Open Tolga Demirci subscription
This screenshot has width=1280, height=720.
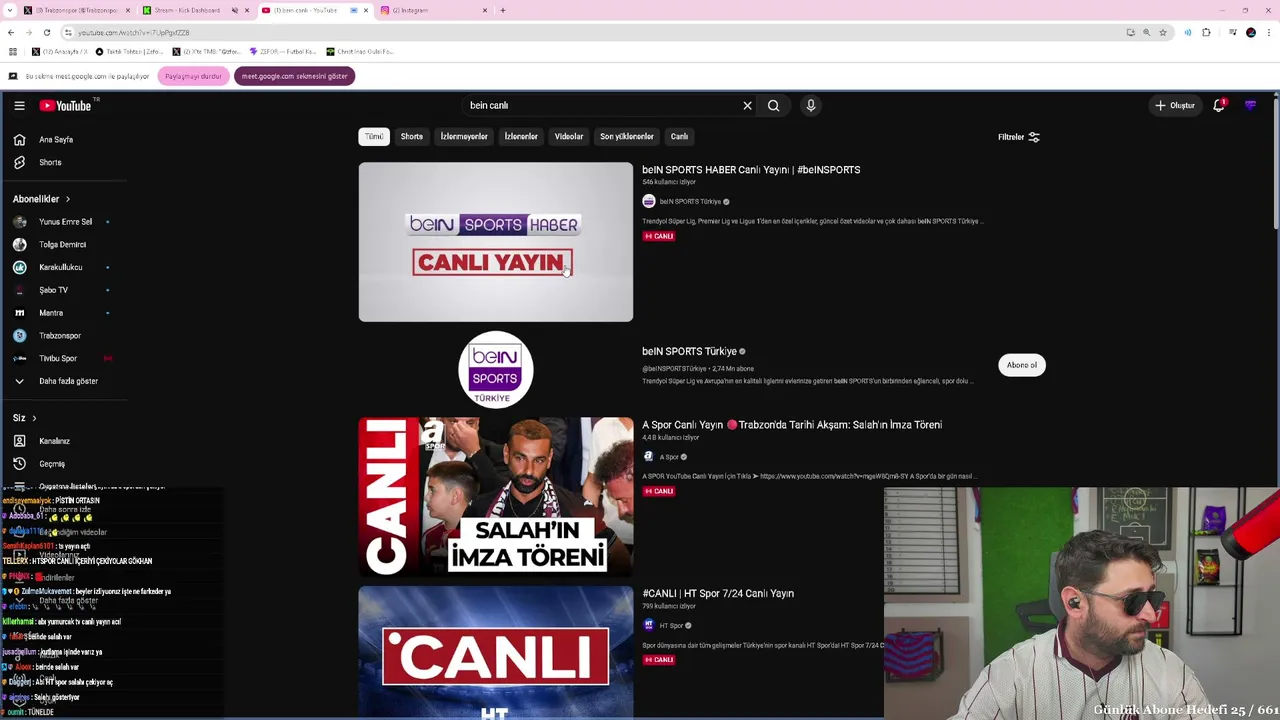64,245
